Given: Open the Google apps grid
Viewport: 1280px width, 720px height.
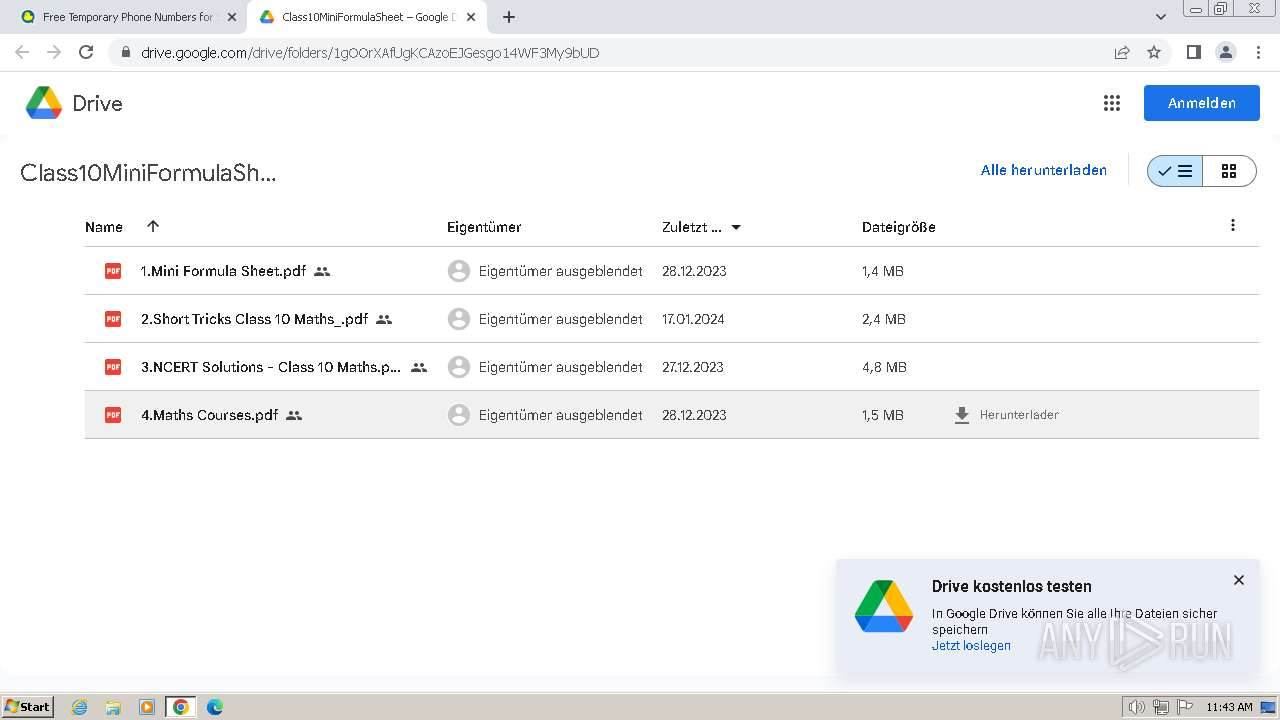Looking at the screenshot, I should click(x=1111, y=103).
